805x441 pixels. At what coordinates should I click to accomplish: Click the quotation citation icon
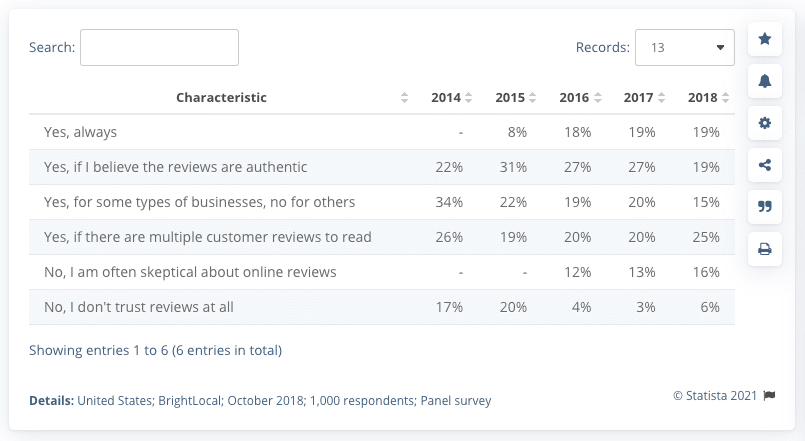point(765,207)
